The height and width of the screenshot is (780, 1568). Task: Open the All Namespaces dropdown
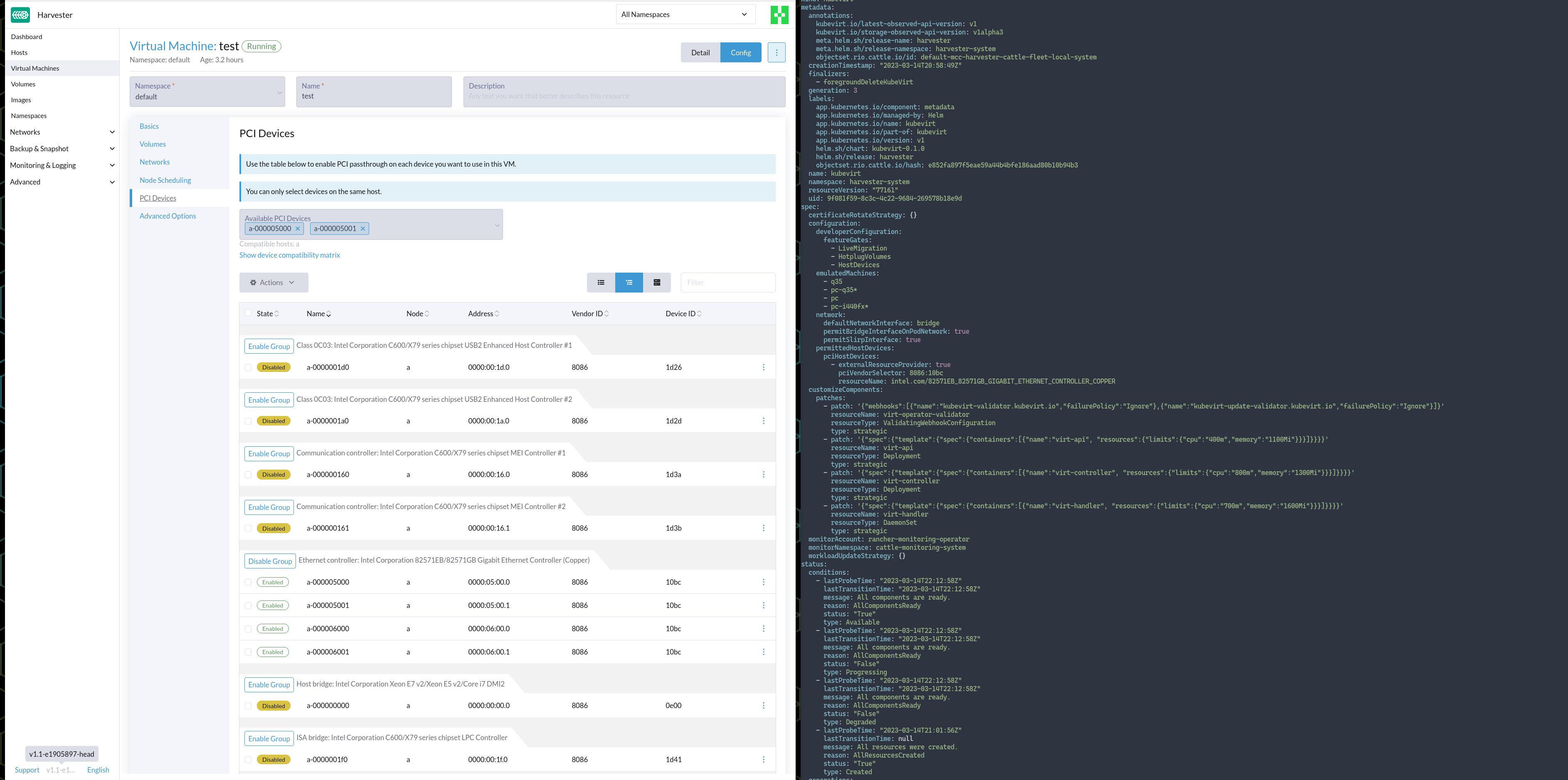pyautogui.click(x=685, y=15)
